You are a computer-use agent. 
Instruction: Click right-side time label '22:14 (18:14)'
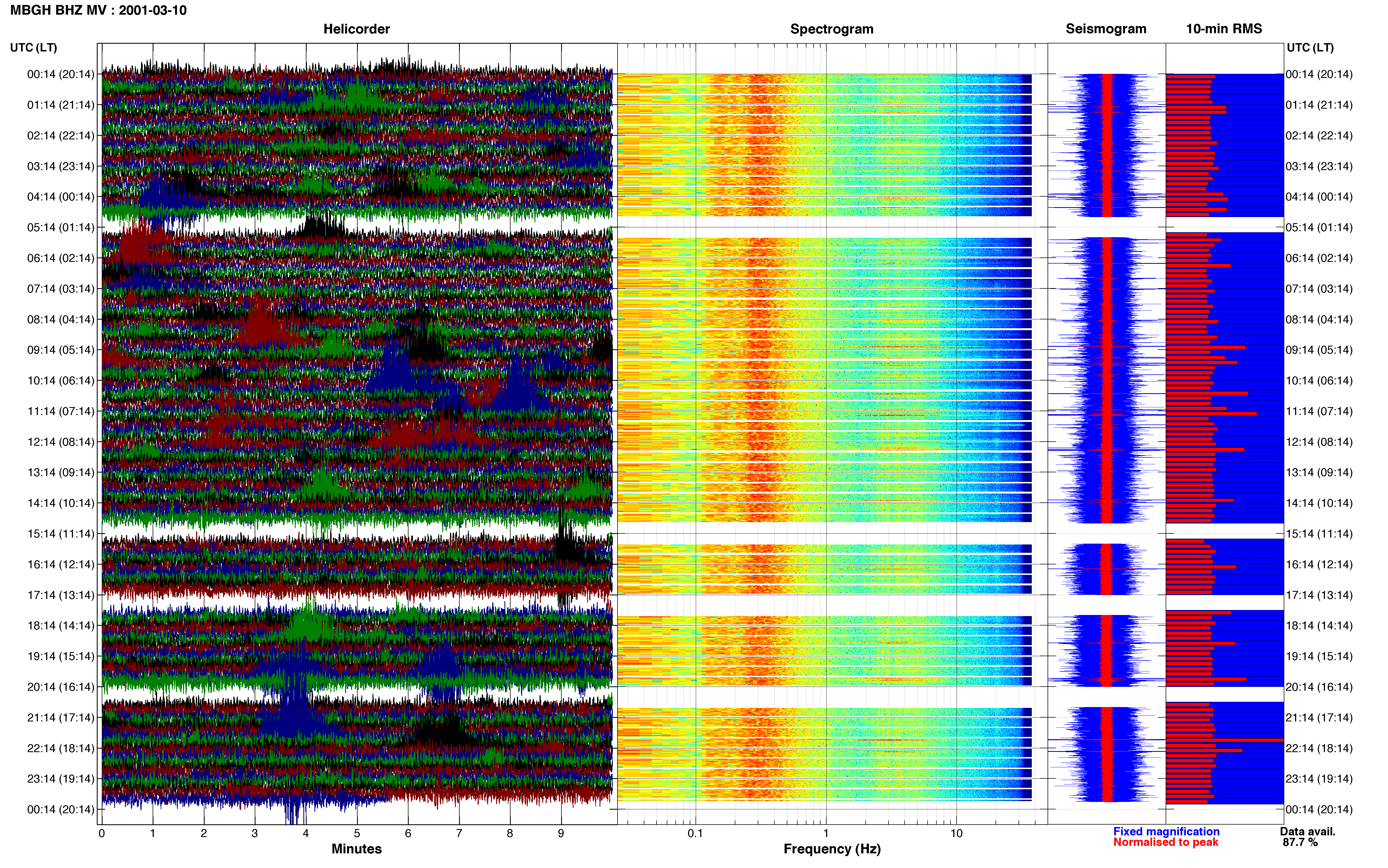coord(1319,748)
